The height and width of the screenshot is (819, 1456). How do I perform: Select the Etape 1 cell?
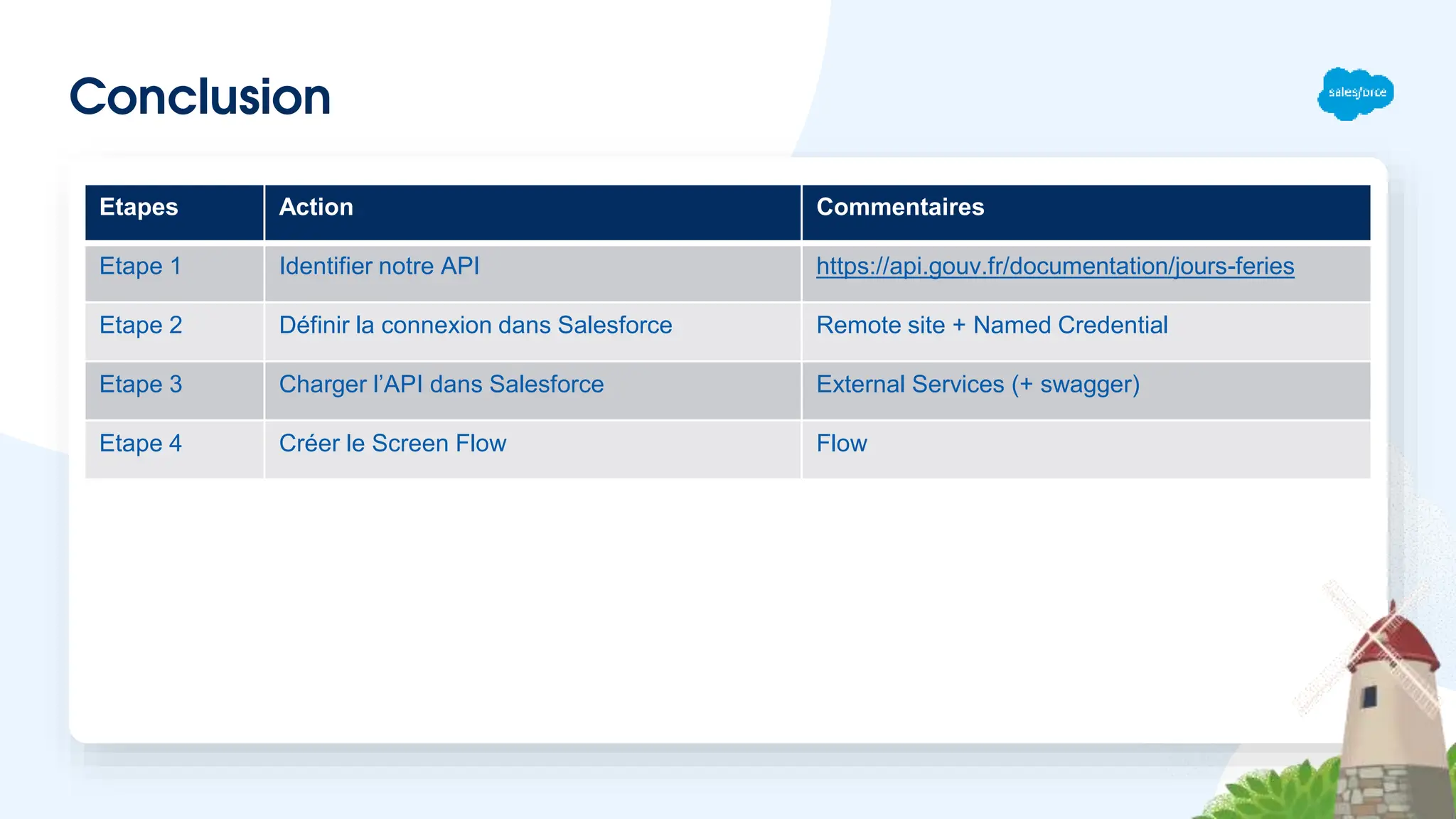click(174, 274)
